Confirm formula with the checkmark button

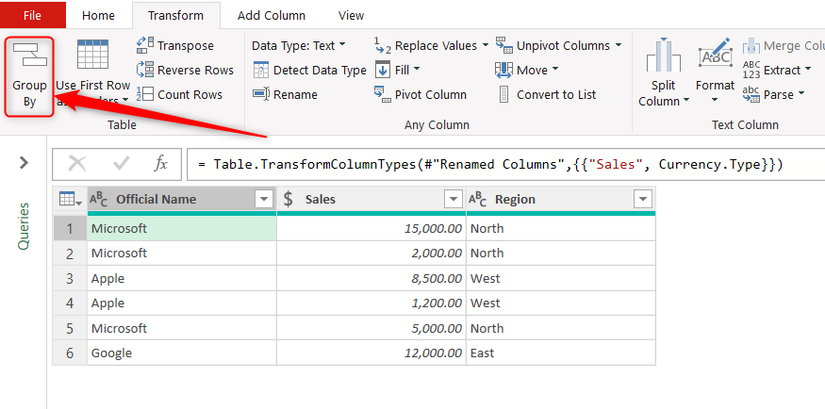point(121,164)
